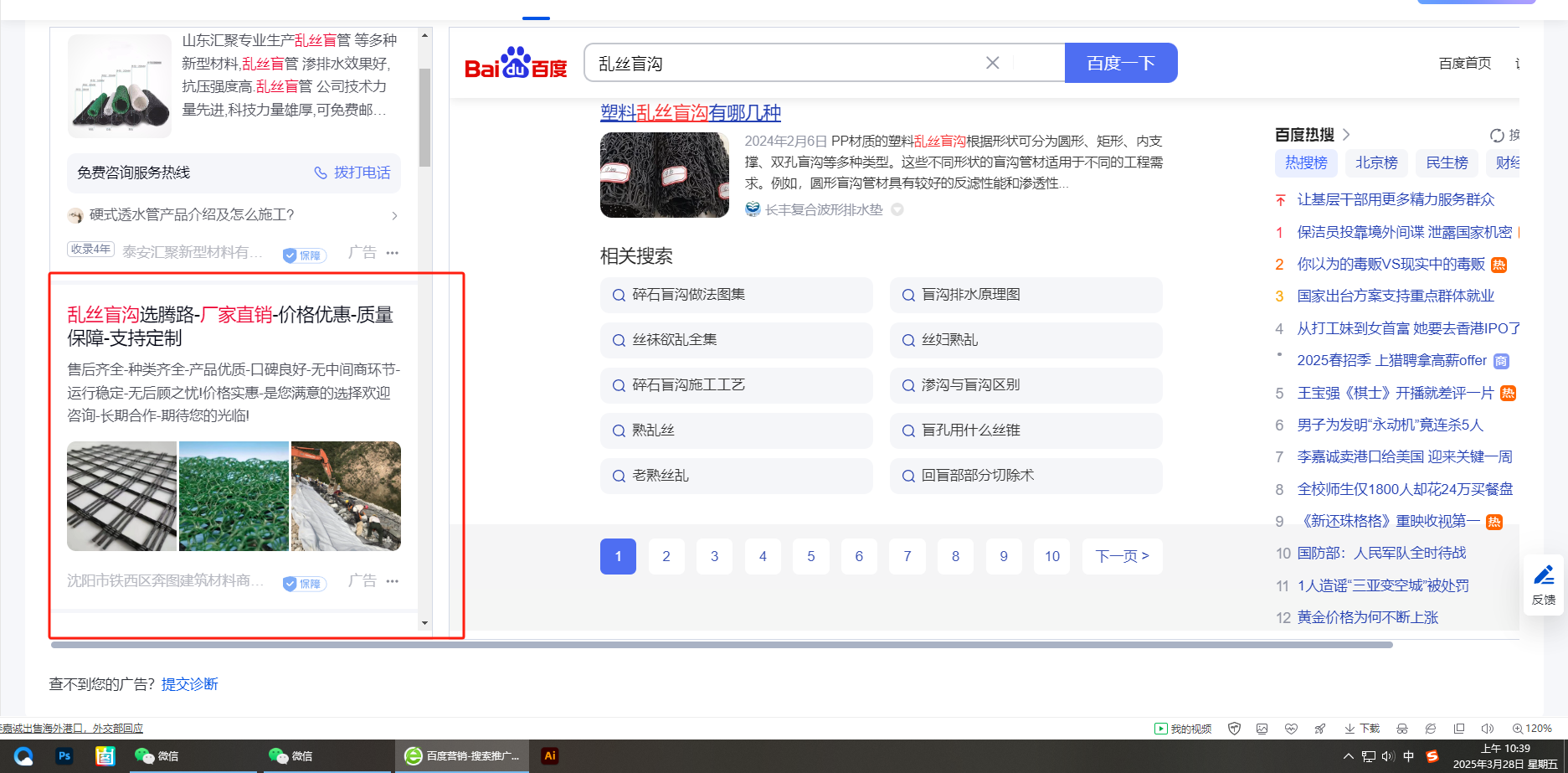Click the 保障 badge on the 沈阳市铁西区 ad
The height and width of the screenshot is (773, 1568).
[304, 583]
